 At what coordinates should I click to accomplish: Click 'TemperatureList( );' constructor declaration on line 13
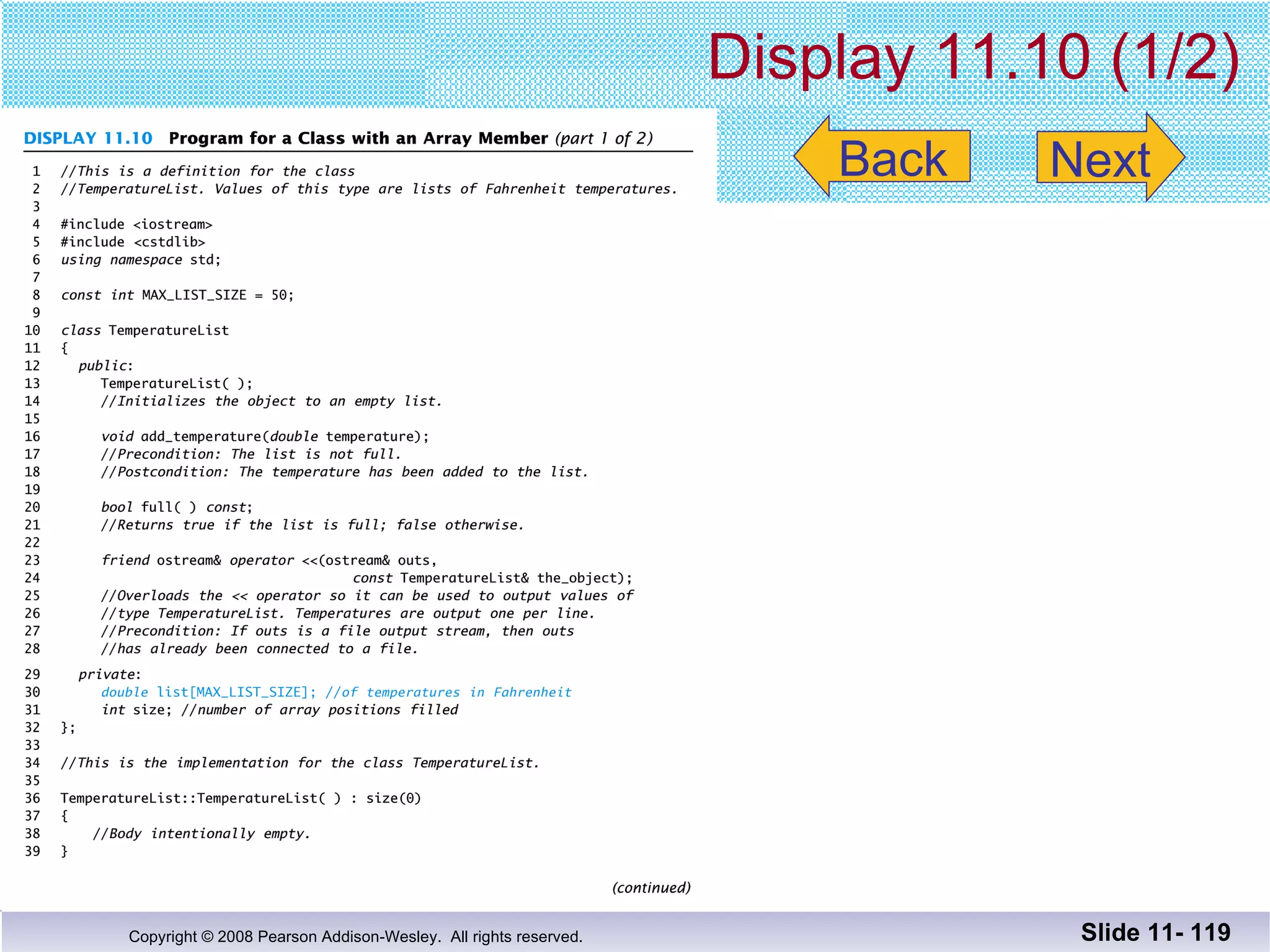(177, 384)
